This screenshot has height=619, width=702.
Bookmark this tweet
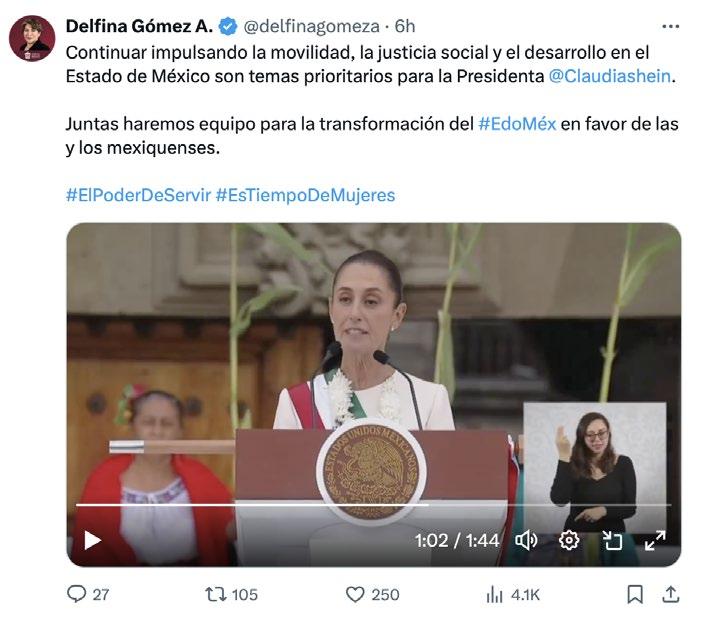point(635,595)
